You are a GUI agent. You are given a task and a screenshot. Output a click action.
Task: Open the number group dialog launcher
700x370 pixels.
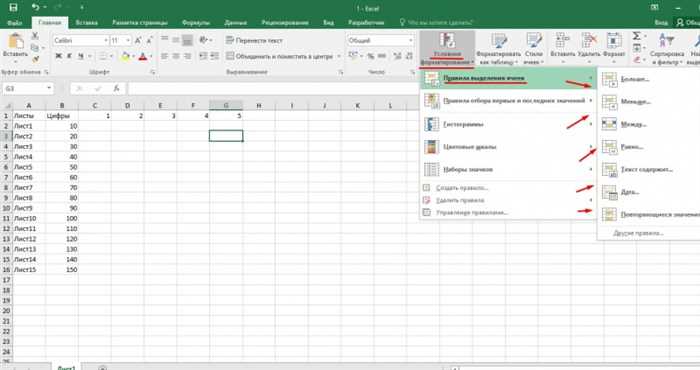click(x=412, y=72)
